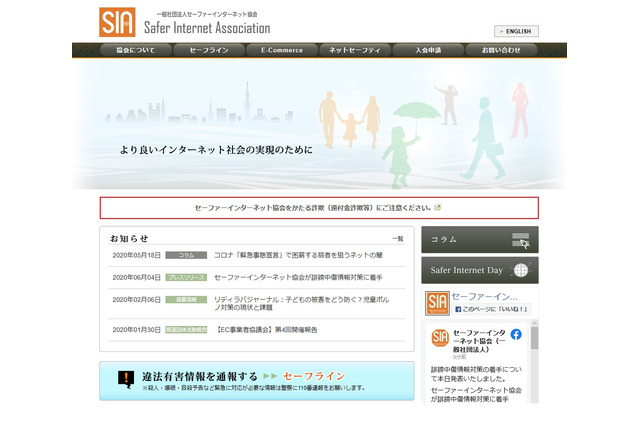The height and width of the screenshot is (426, 640).
Task: Click the プレスリリース tag label
Action: (x=186, y=277)
